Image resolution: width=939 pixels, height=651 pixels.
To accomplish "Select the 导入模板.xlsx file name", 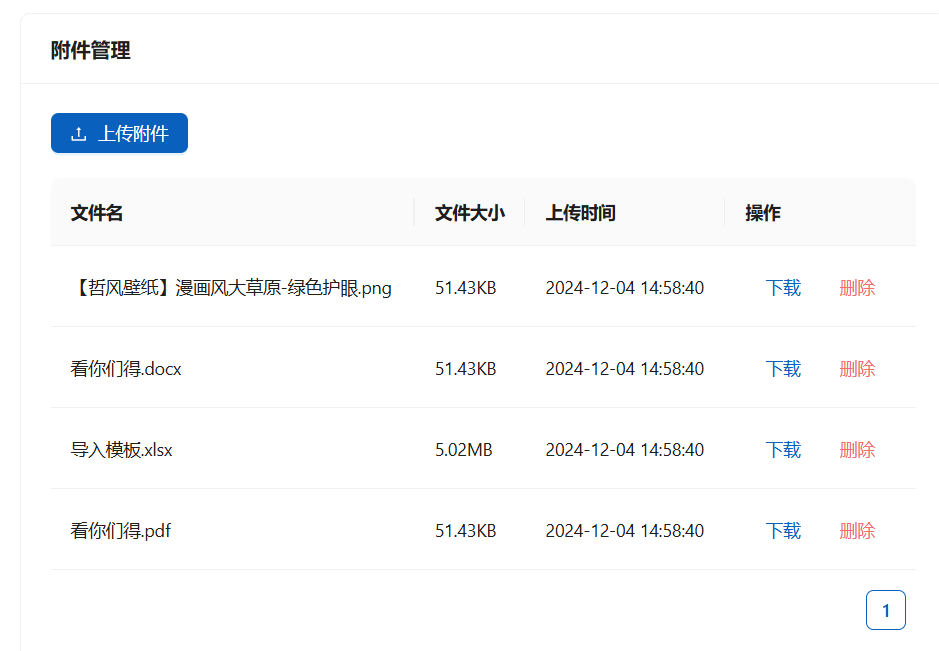I will point(121,450).
